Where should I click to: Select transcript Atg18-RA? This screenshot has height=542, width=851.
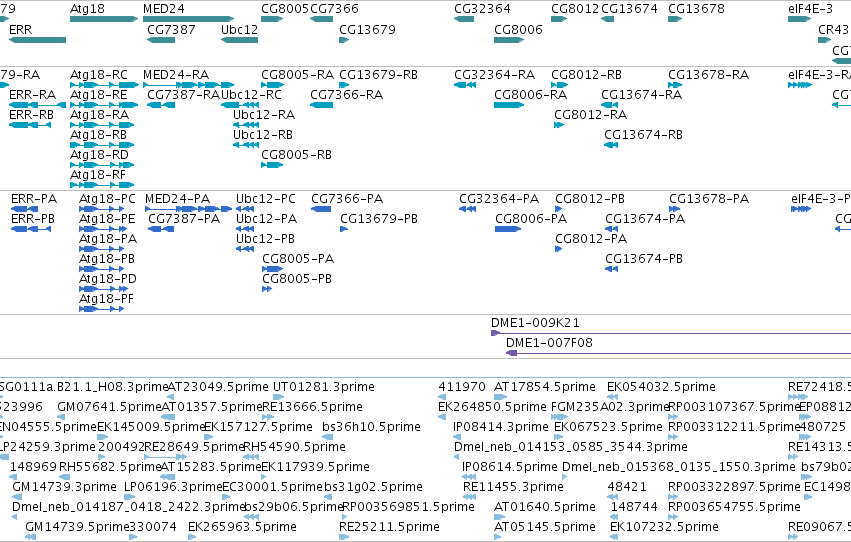click(99, 115)
